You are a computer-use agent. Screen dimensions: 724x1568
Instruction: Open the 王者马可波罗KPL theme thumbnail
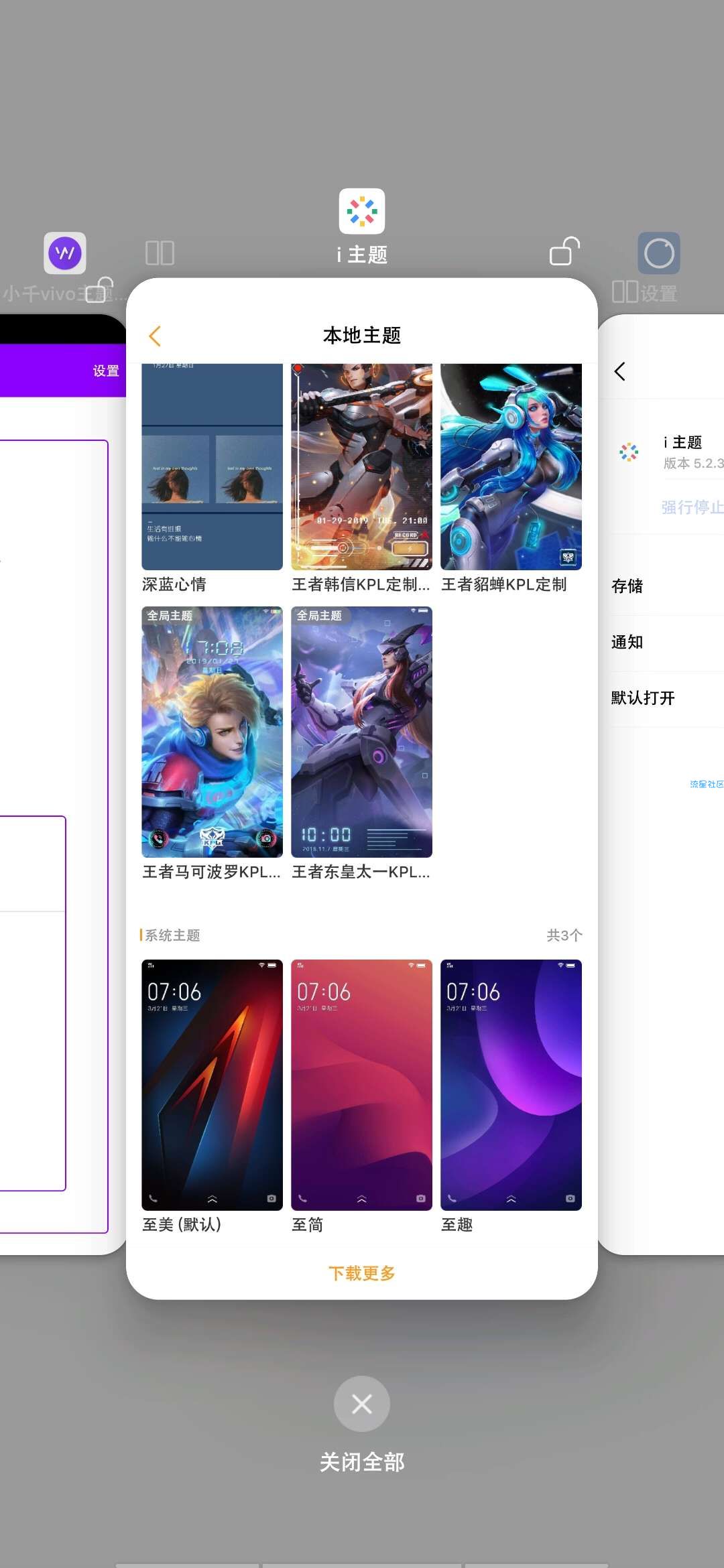[213, 732]
